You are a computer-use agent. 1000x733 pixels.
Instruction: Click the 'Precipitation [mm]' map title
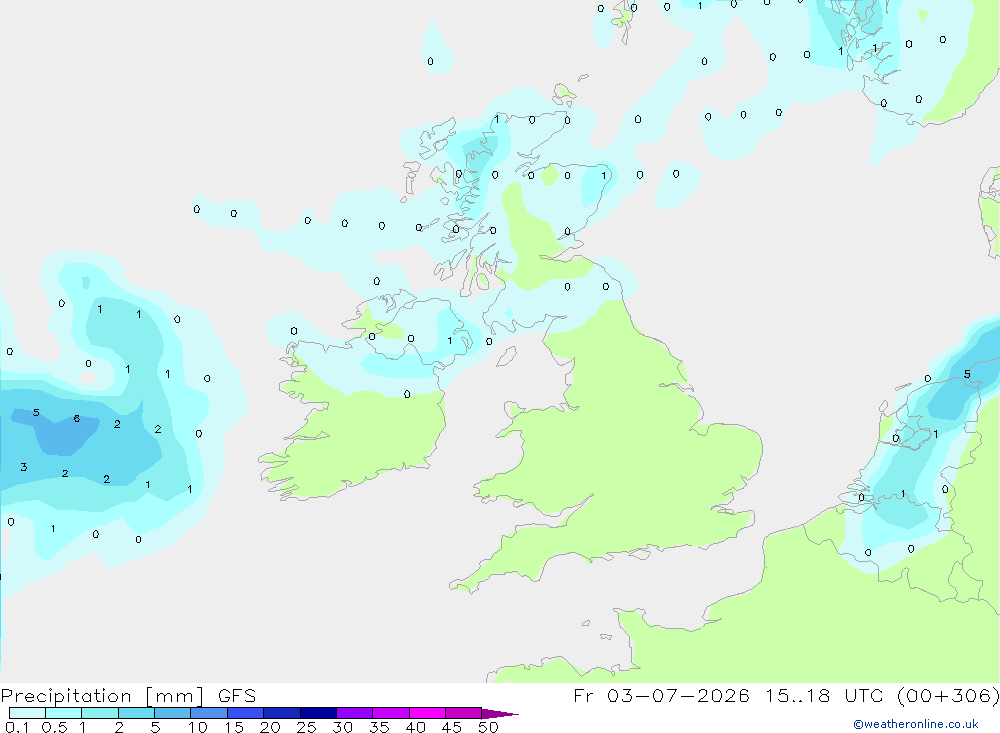pyautogui.click(x=102, y=696)
